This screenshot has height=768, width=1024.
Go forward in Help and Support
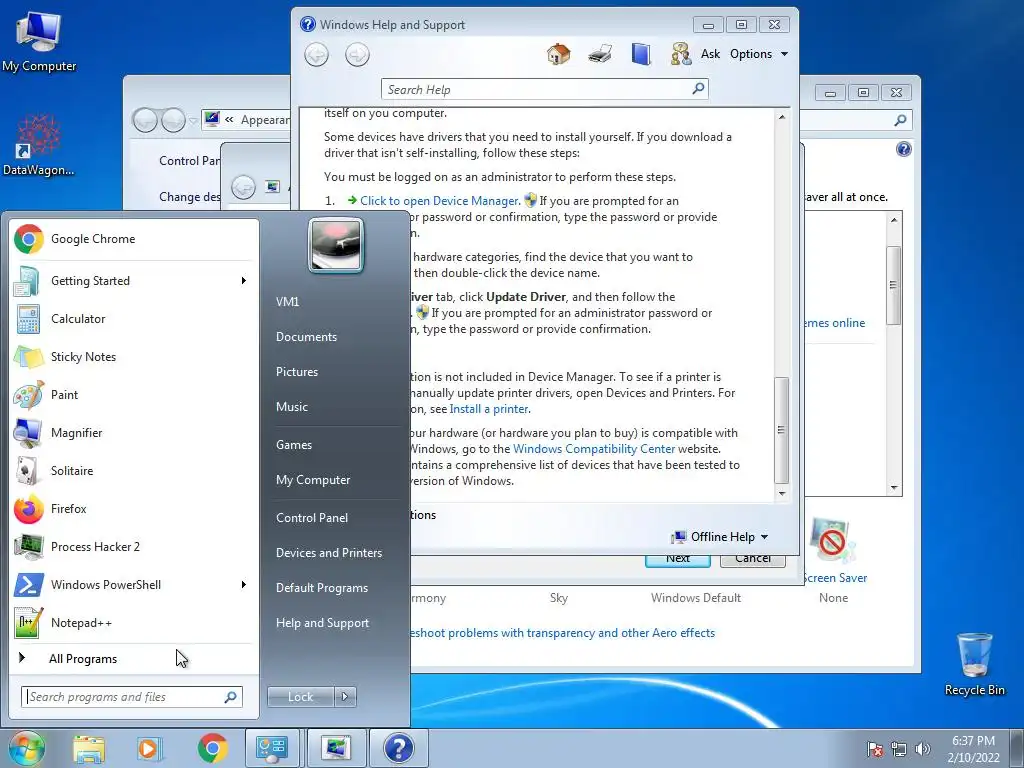pyautogui.click(x=357, y=54)
